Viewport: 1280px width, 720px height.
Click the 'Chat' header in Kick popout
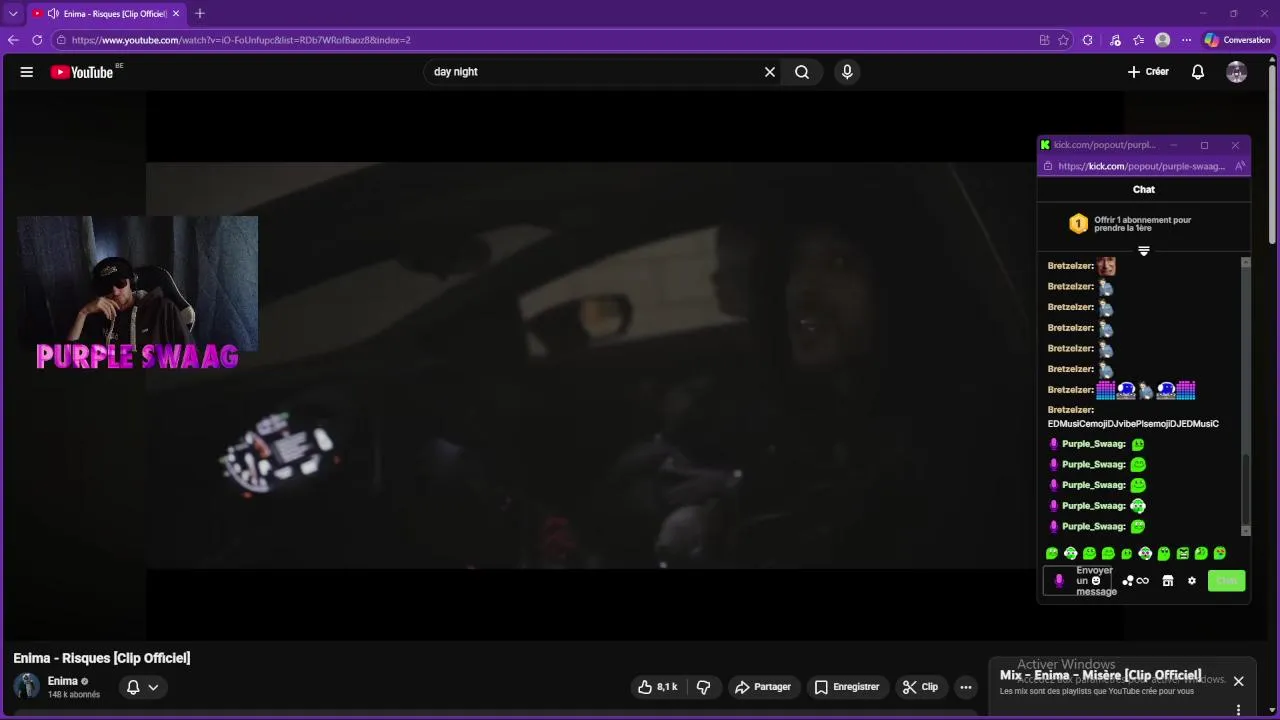(1144, 189)
